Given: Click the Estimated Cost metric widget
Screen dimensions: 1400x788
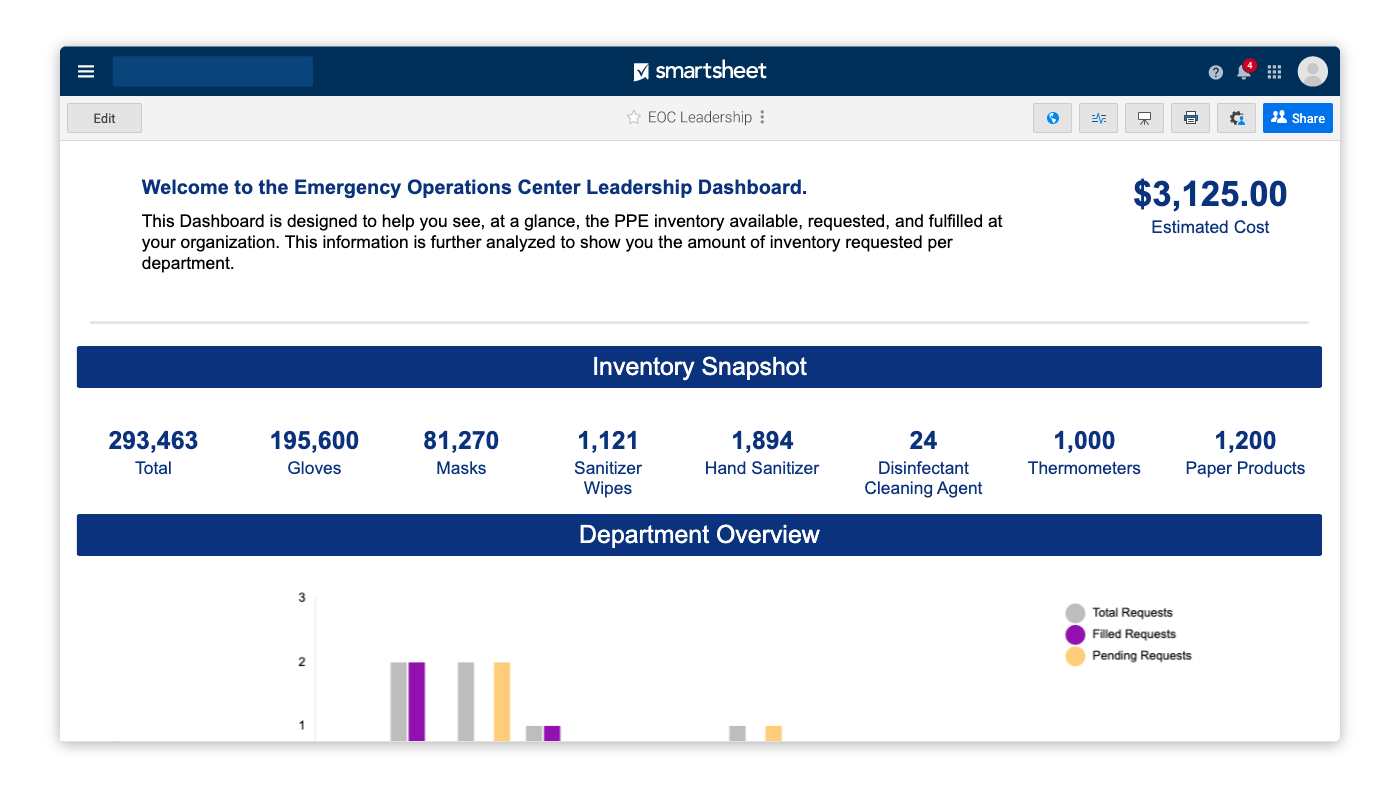Looking at the screenshot, I should pyautogui.click(x=1209, y=206).
